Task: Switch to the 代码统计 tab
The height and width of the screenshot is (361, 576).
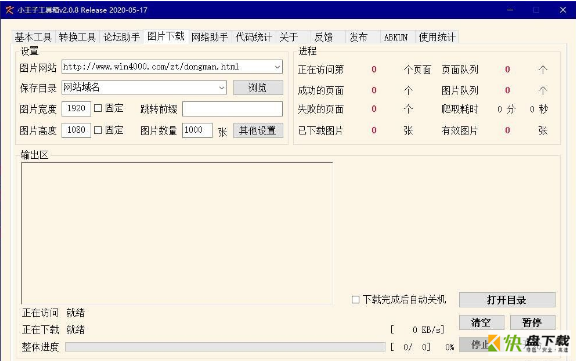Action: [254, 37]
